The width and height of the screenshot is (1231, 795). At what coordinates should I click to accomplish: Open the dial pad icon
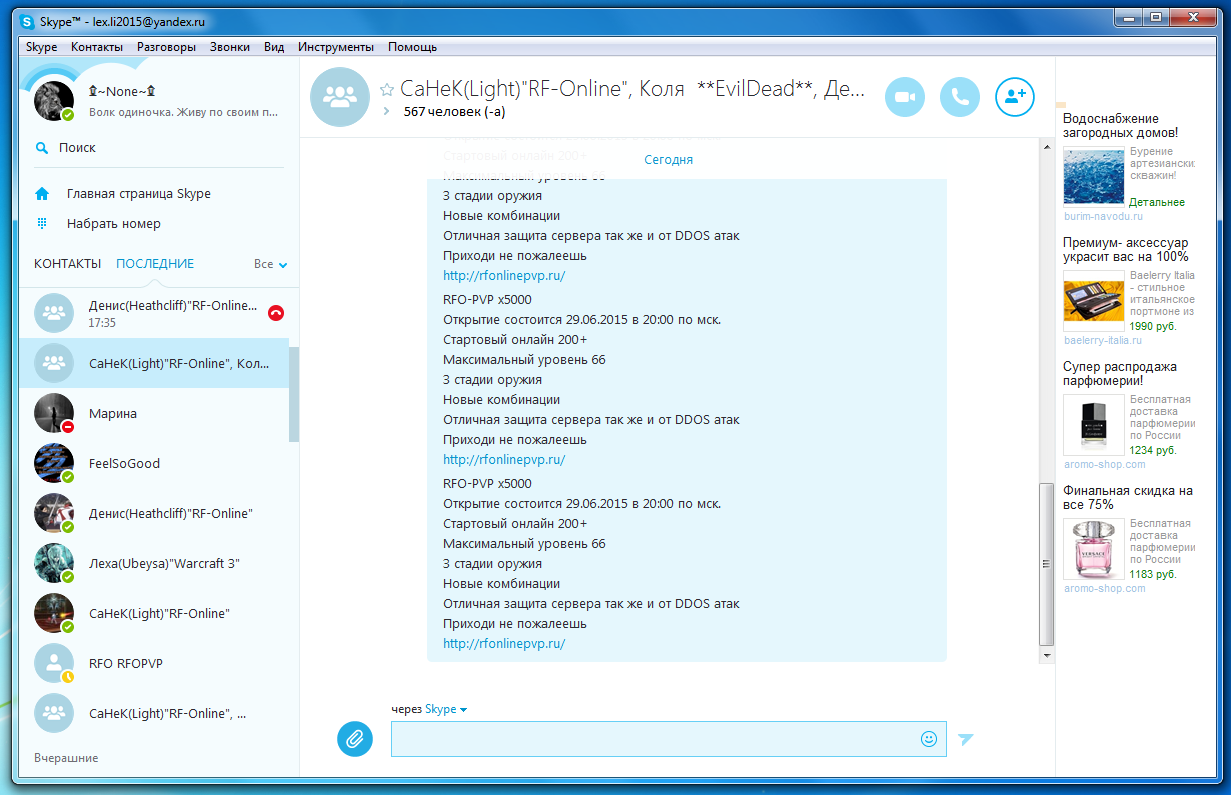tap(42, 224)
